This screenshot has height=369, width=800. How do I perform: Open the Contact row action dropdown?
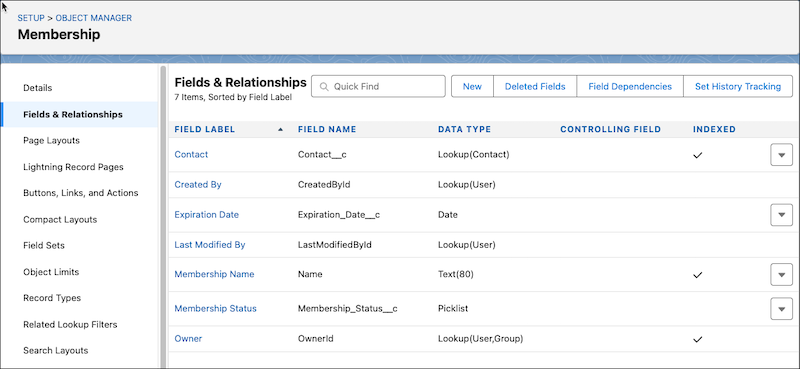[x=781, y=155]
